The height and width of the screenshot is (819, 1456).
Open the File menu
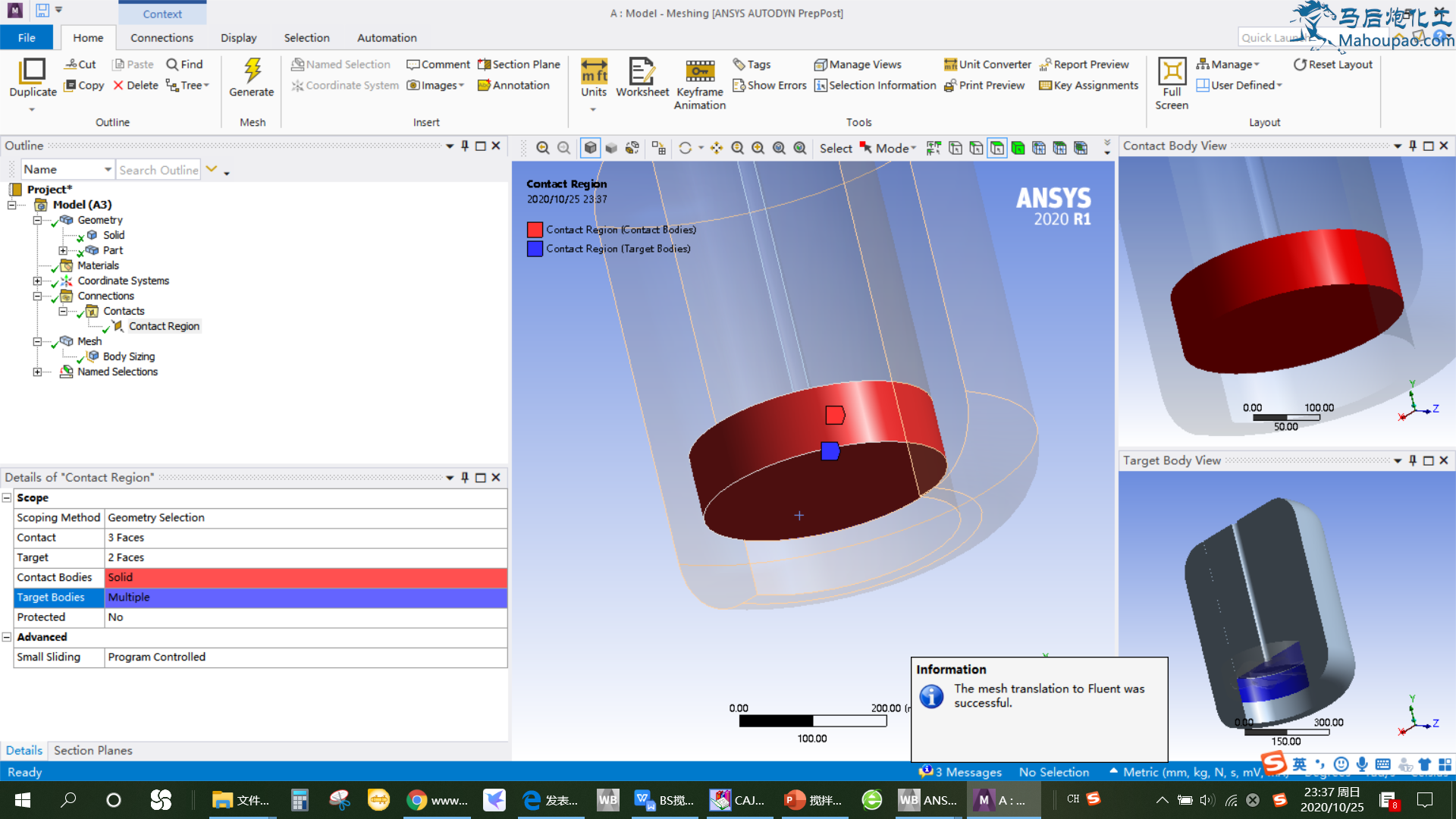27,38
